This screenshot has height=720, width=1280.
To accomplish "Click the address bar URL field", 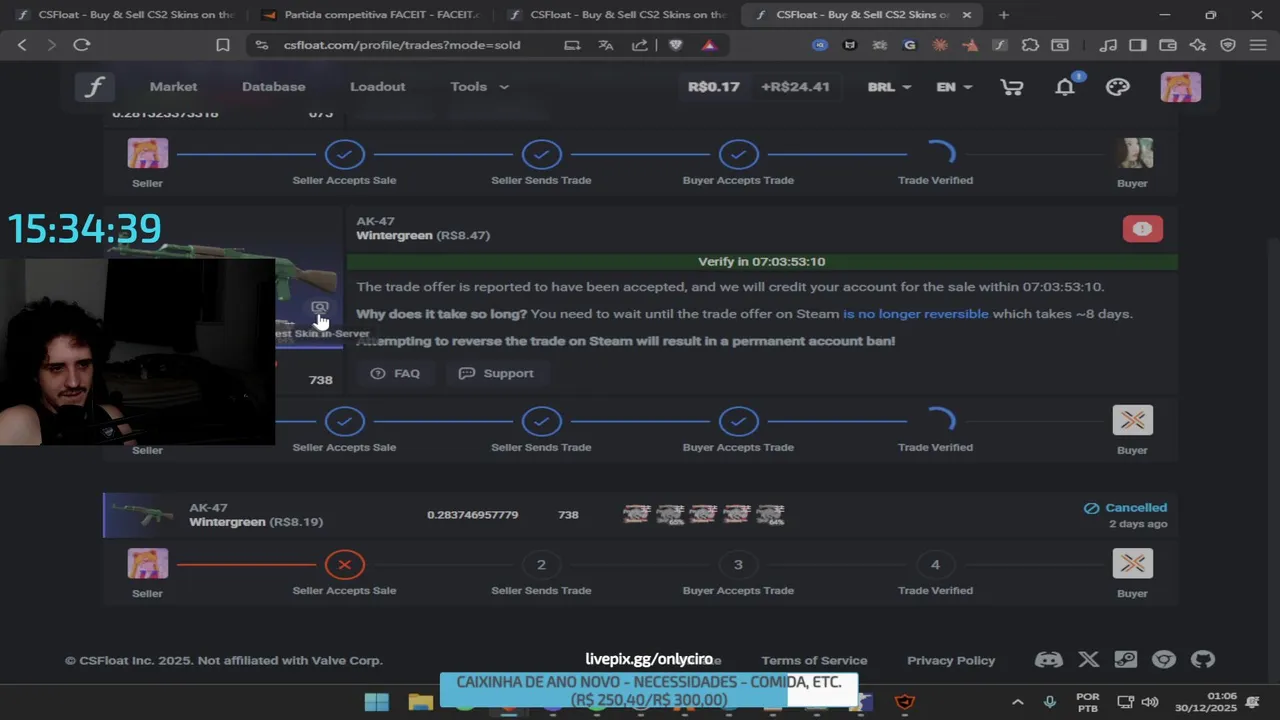I will 402,45.
